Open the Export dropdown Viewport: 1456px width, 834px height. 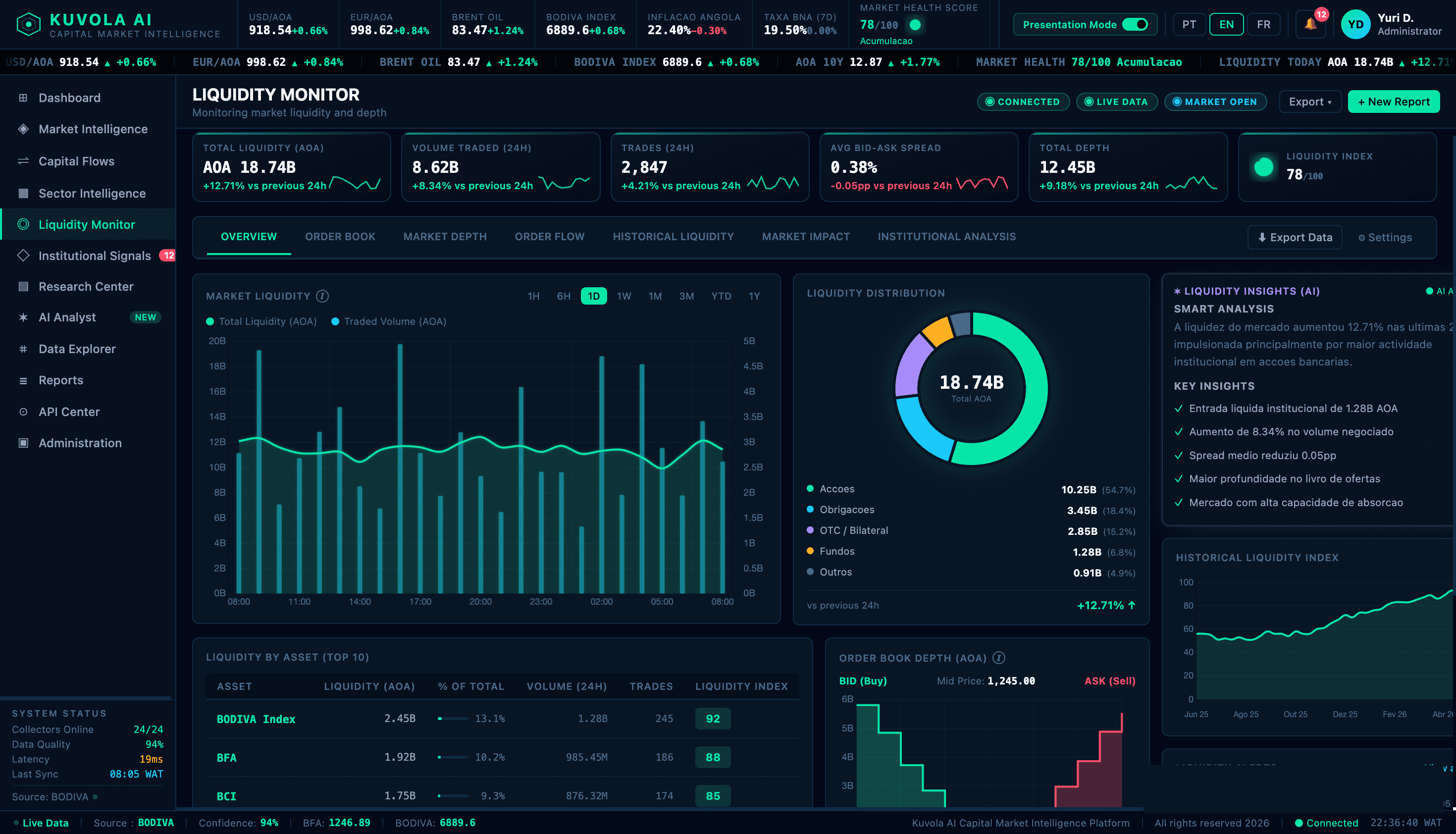1309,102
